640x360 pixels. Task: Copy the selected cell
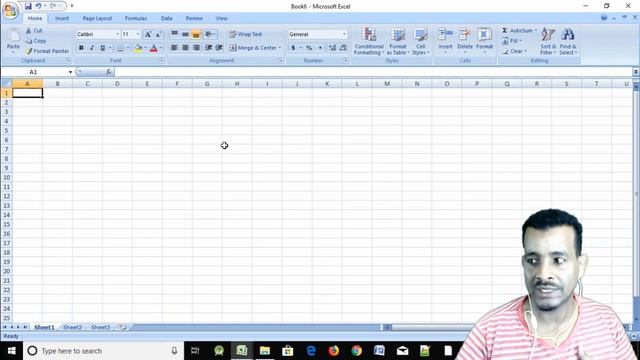[36, 41]
